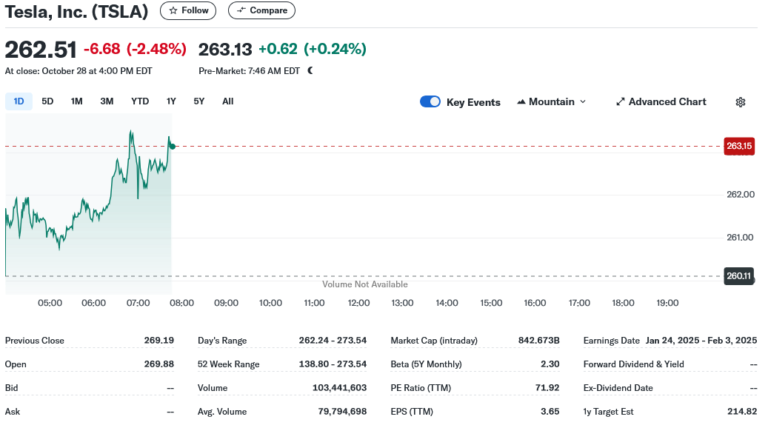
Task: Click the Beta (5Y Monthly) label
Action: 426,364
